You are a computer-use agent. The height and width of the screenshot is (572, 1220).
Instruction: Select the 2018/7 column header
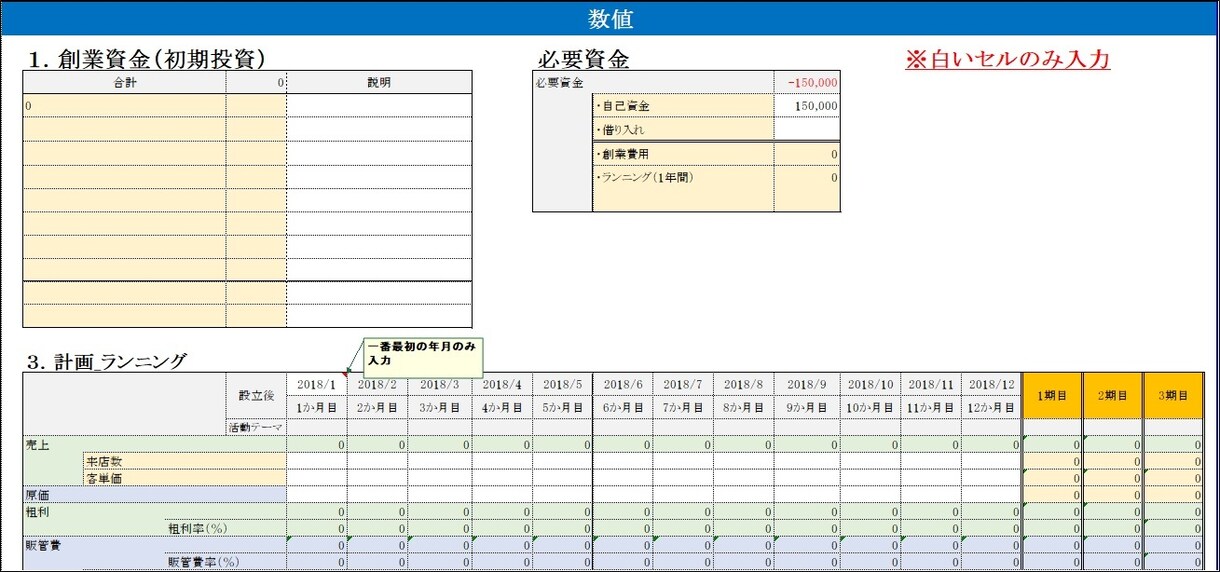683,384
